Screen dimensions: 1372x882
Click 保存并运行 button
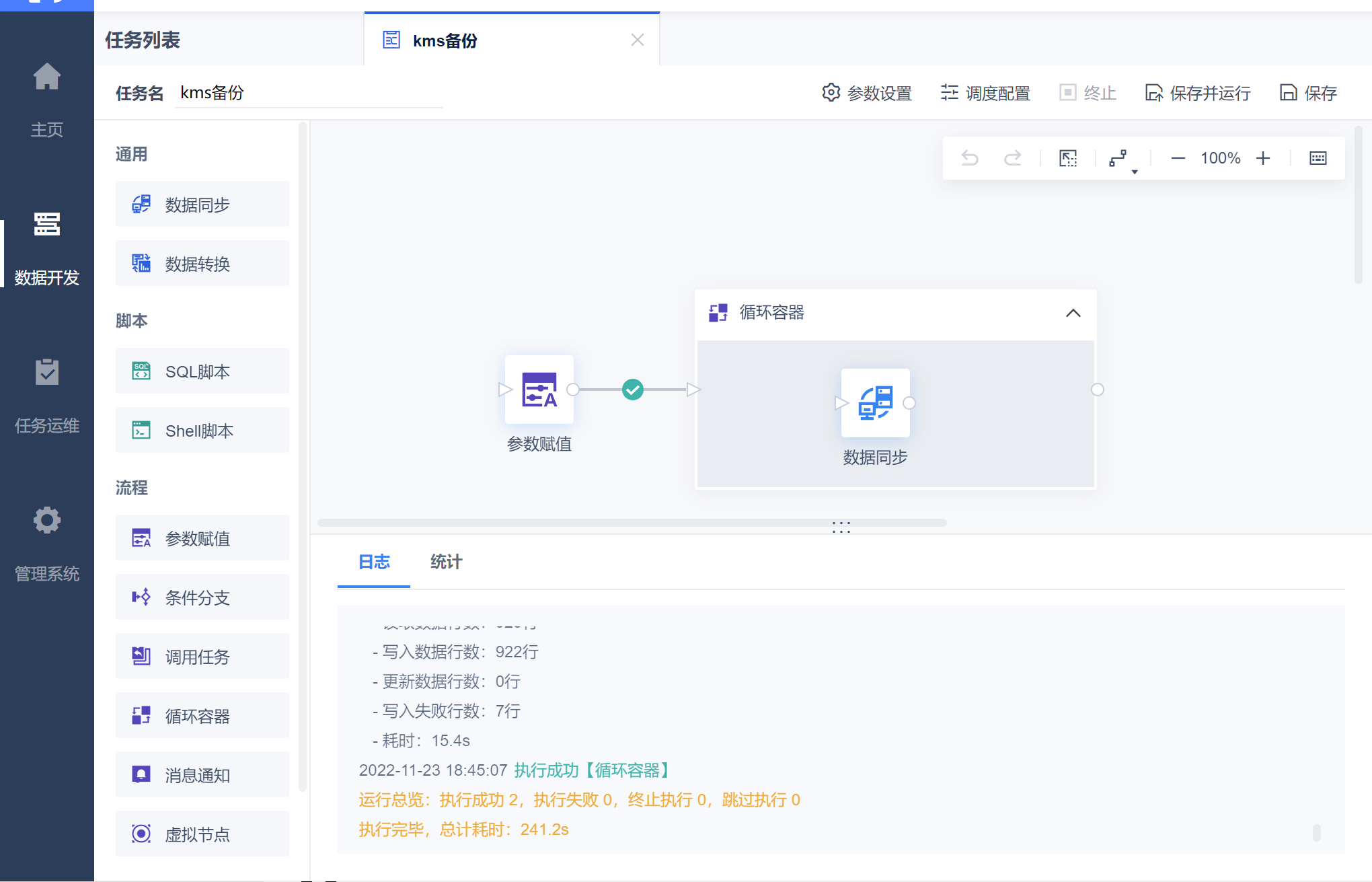coord(1198,93)
